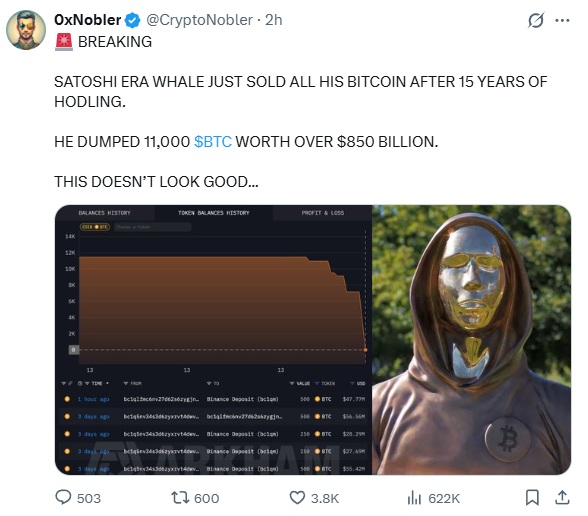
Task: Click the blue verified badge next to 0xNobler
Action: tap(132, 20)
